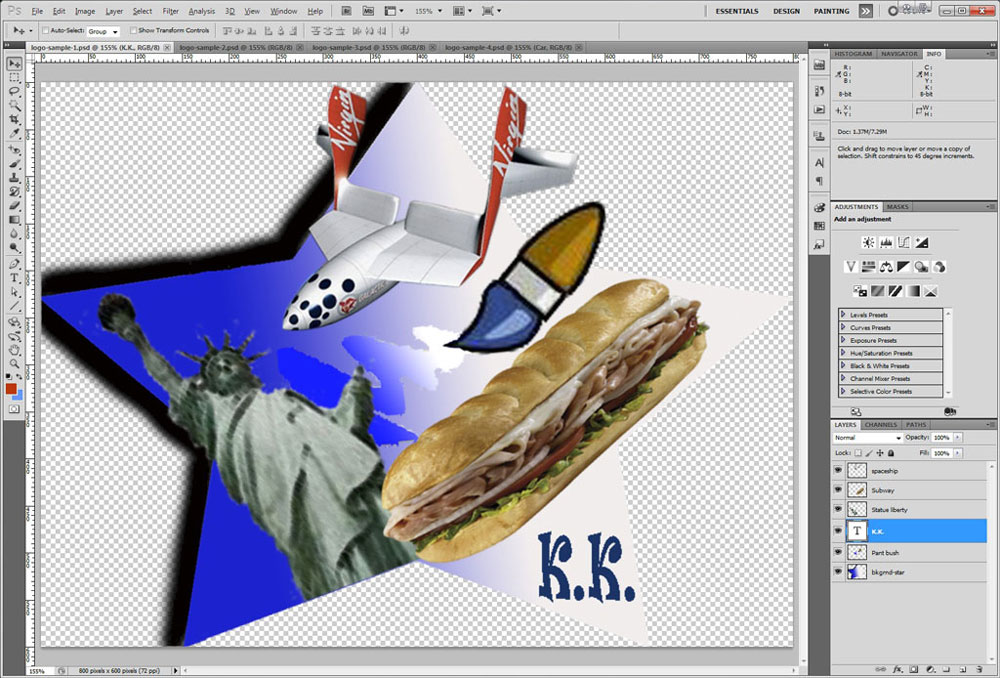Select the Crop tool

(15, 119)
